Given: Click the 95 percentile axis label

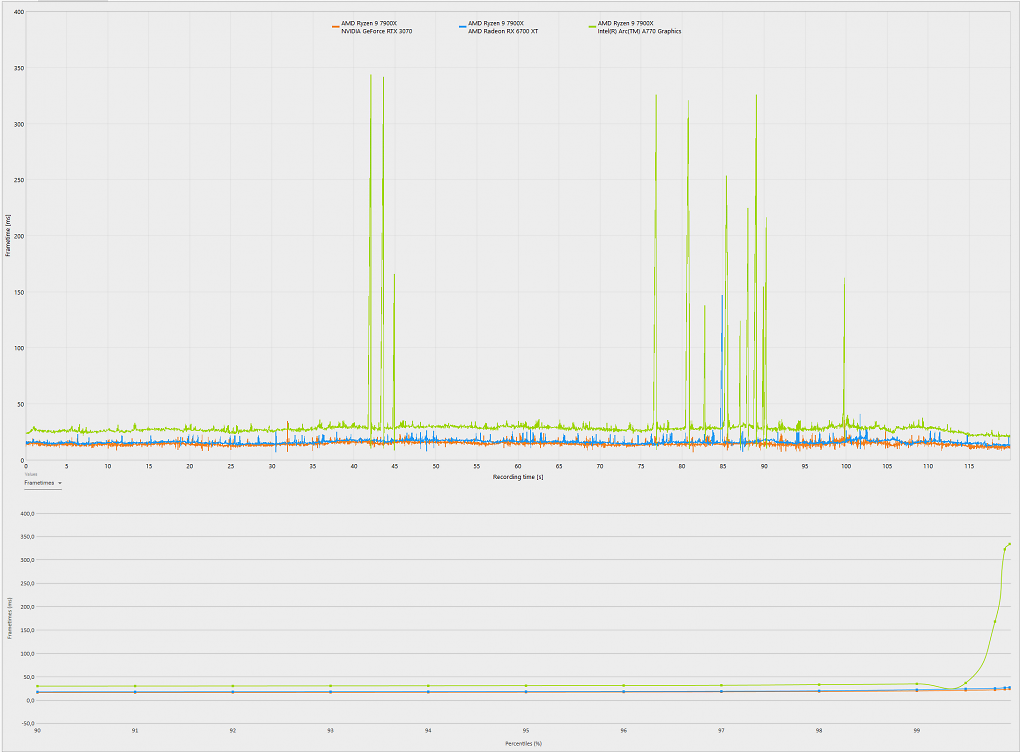Looking at the screenshot, I should (x=526, y=731).
